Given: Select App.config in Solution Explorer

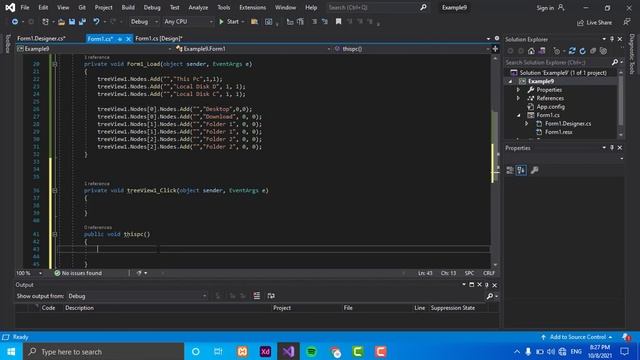Looking at the screenshot, I should pyautogui.click(x=551, y=107).
